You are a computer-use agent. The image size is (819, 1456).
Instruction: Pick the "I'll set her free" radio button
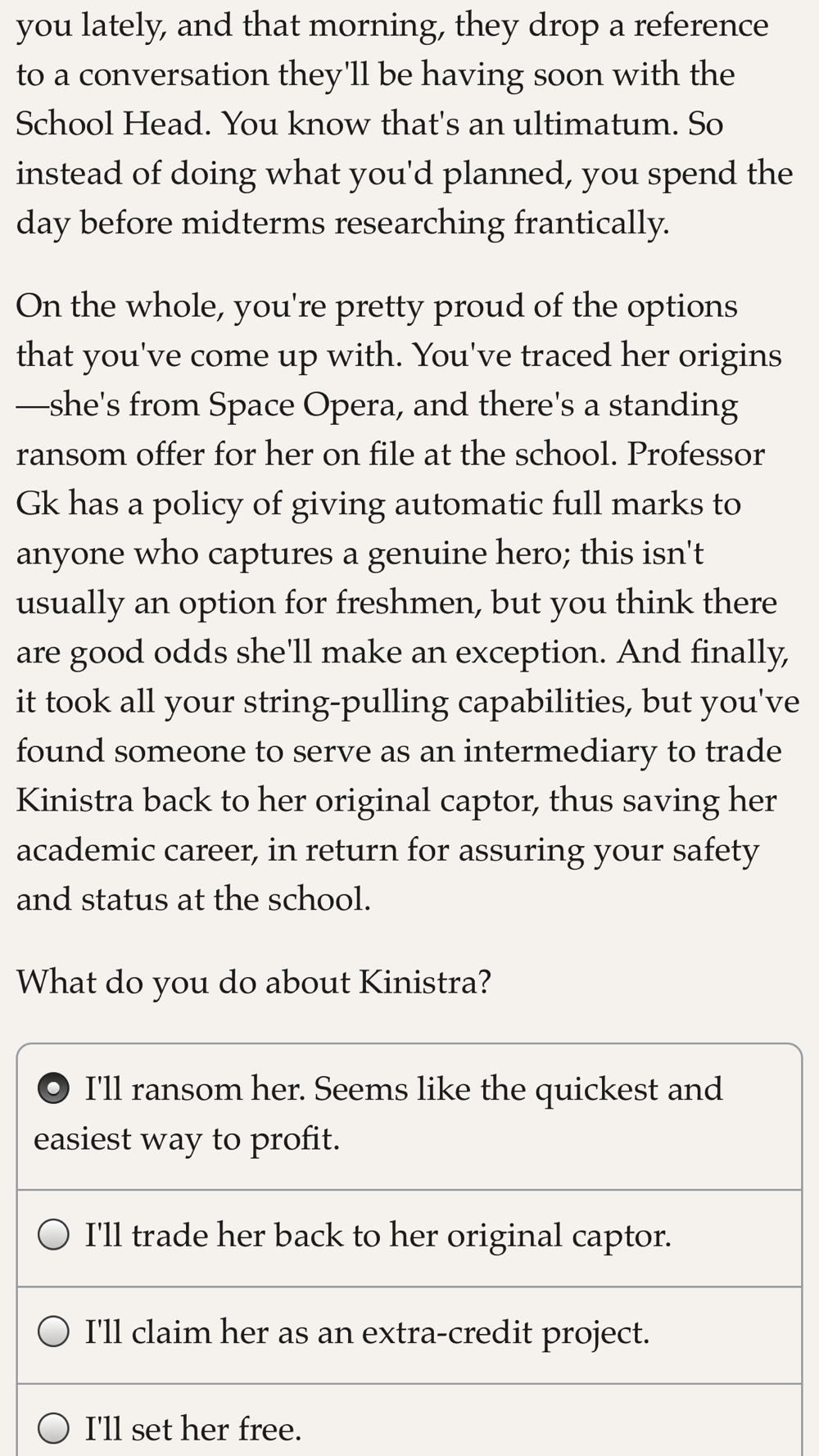[54, 1429]
